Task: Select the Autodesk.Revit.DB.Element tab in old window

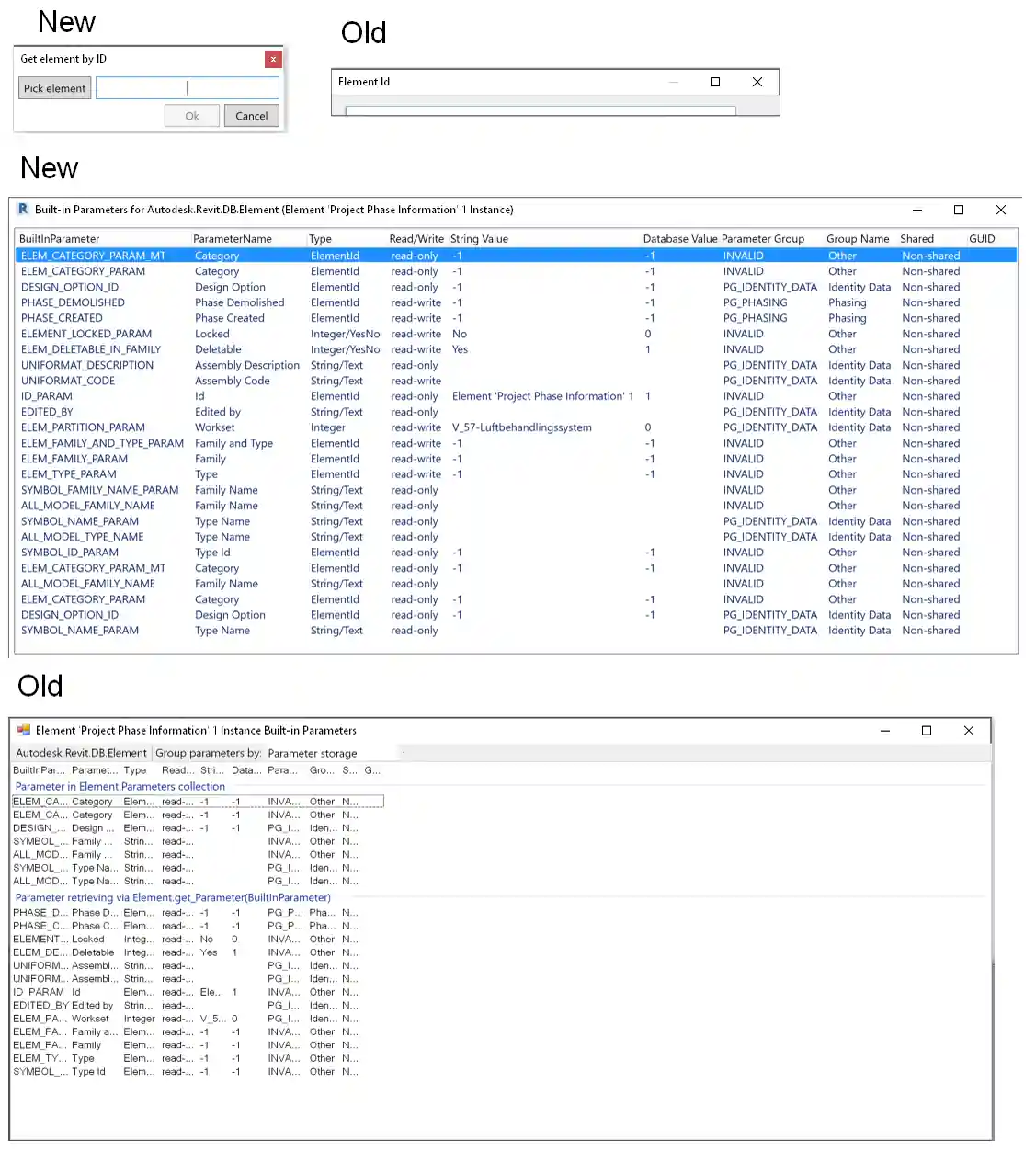Action: [81, 753]
